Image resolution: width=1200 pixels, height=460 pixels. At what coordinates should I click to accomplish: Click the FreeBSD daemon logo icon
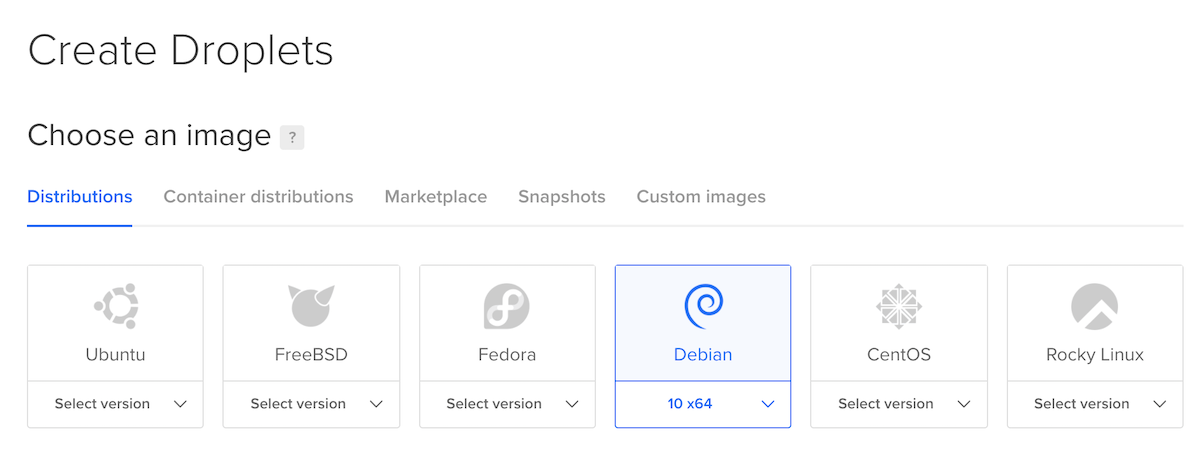point(311,306)
